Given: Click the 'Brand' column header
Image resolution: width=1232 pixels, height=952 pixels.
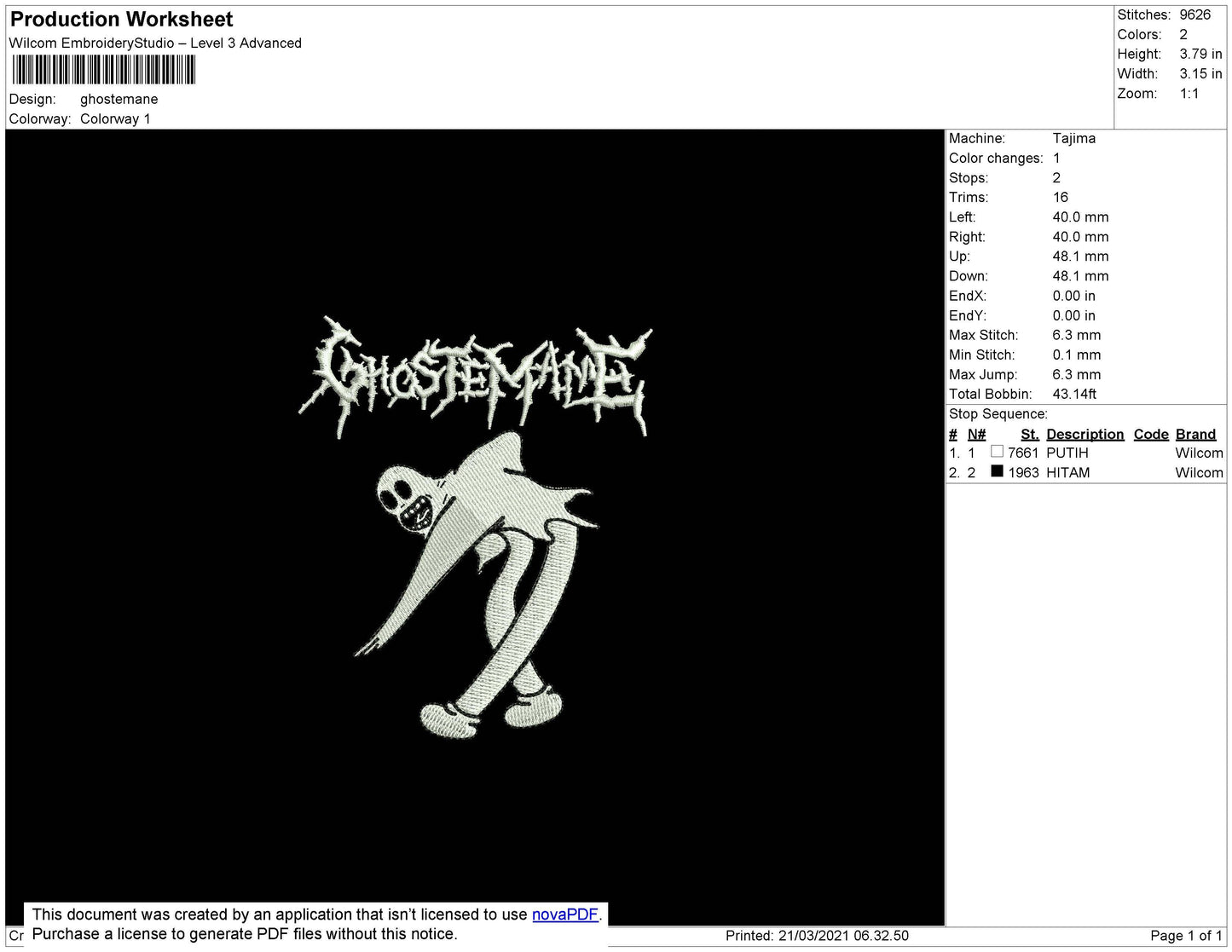Looking at the screenshot, I should pyautogui.click(x=1195, y=434).
